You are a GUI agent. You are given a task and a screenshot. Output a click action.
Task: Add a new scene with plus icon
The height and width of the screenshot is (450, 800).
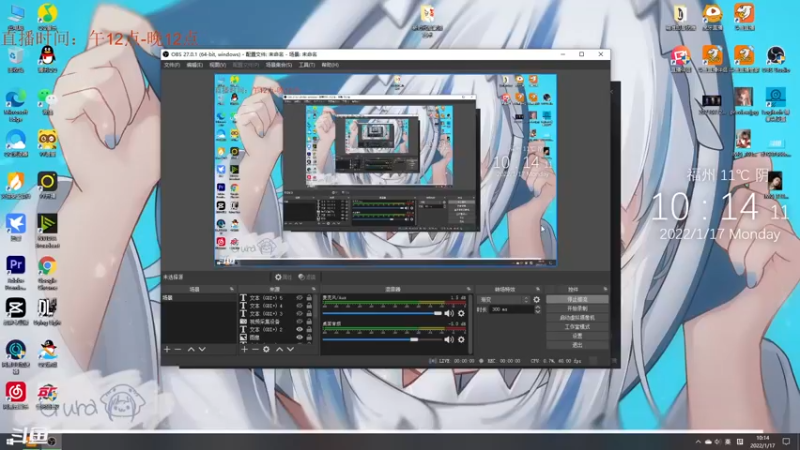[x=167, y=349]
